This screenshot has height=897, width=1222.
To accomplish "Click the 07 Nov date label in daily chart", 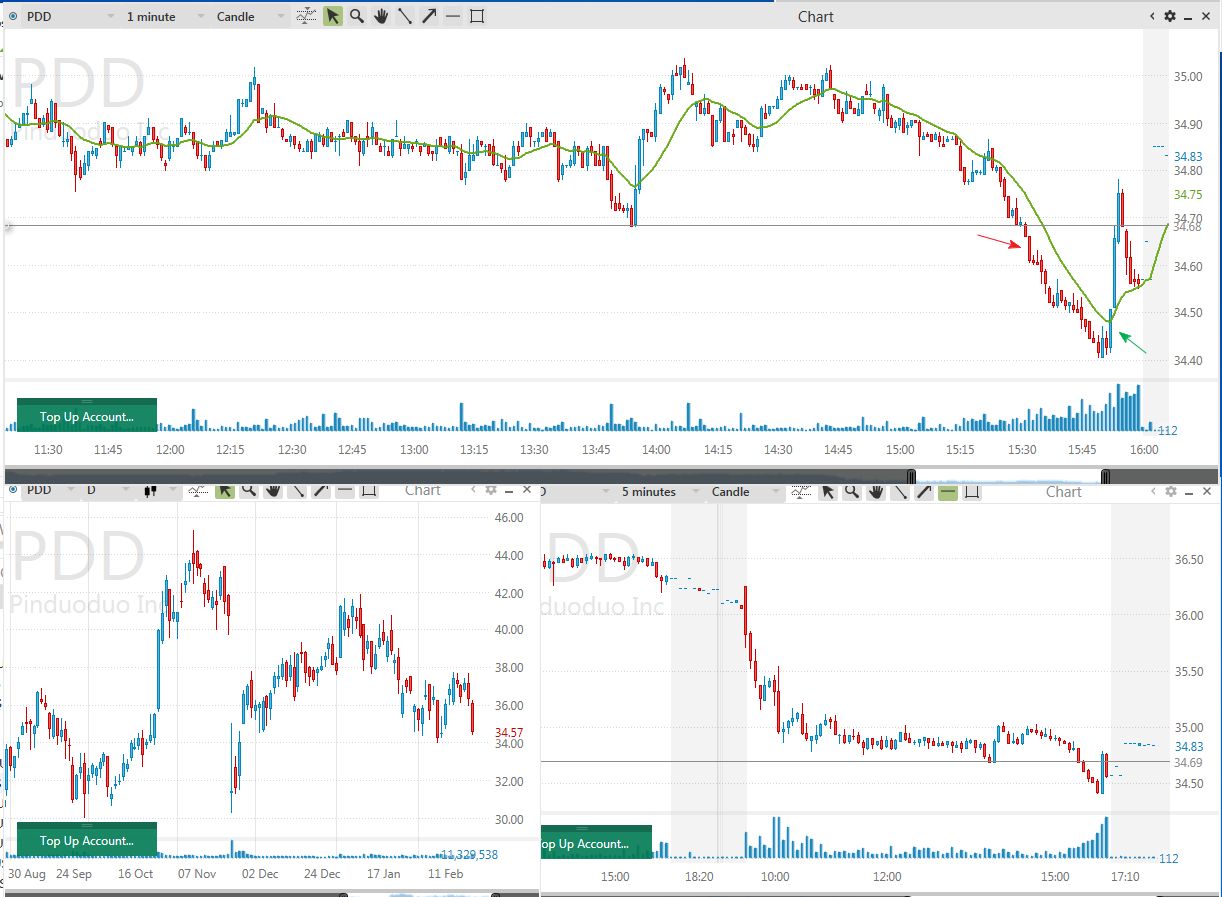I will (198, 874).
